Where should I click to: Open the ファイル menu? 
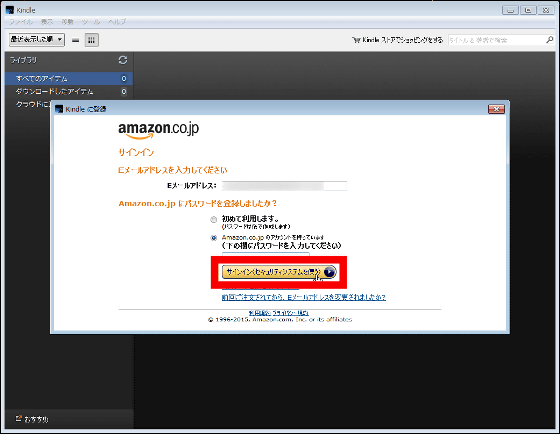pos(21,22)
